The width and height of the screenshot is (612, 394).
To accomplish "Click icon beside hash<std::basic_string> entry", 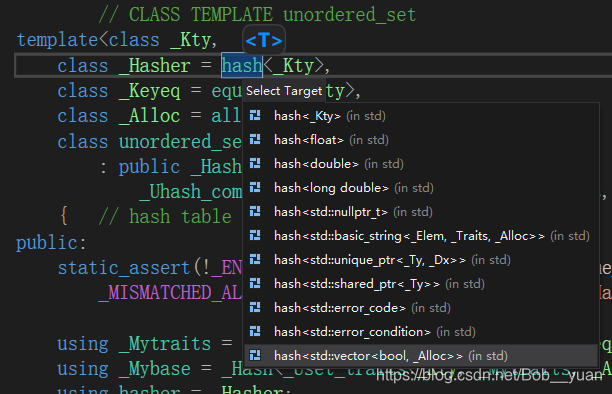I will coord(255,235).
